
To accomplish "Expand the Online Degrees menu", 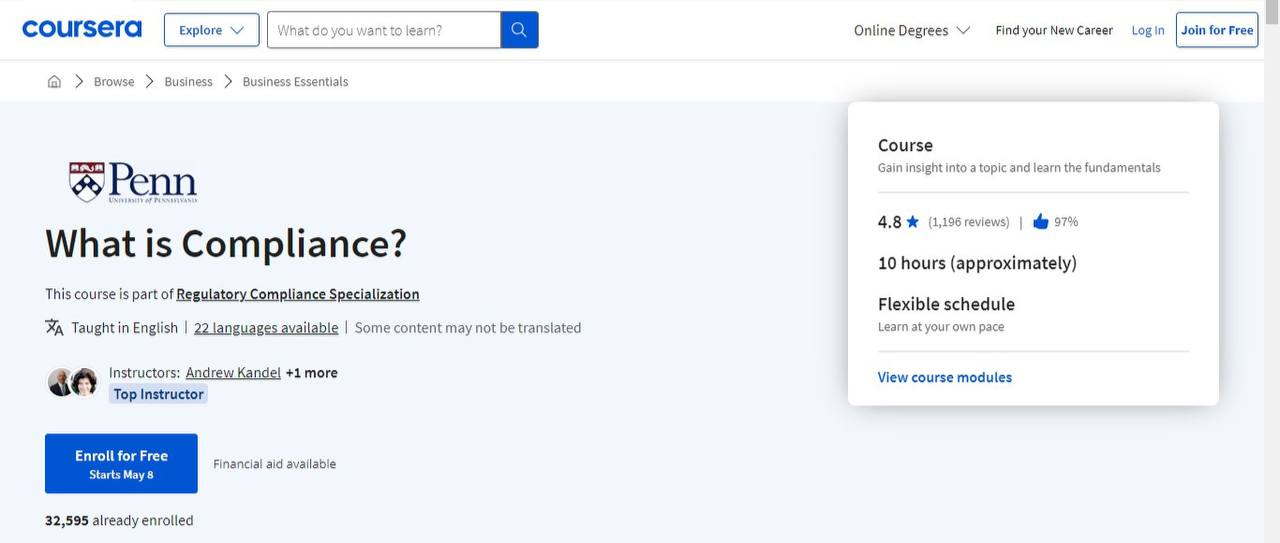I will [x=911, y=30].
